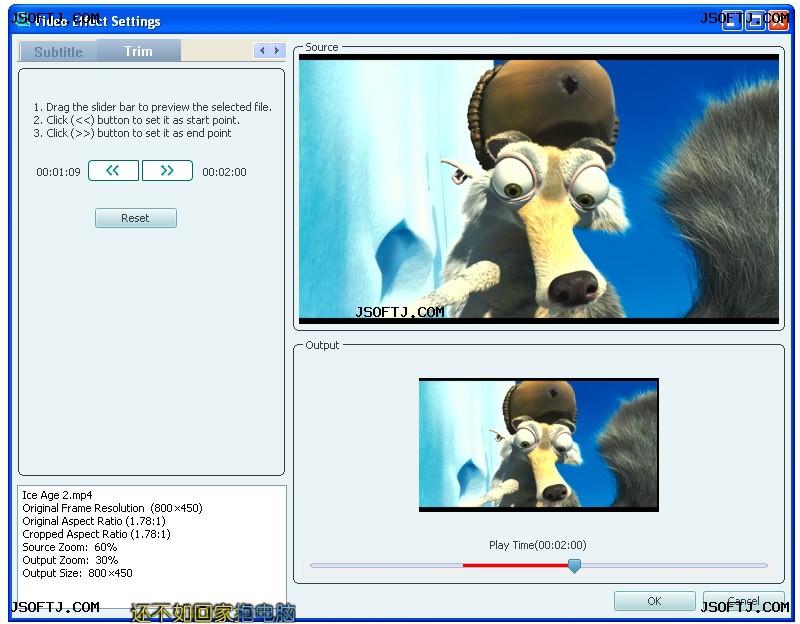Image resolution: width=800 pixels, height=624 pixels.
Task: Click the Original Aspect Ratio (1.78:1) line
Action: tap(94, 521)
